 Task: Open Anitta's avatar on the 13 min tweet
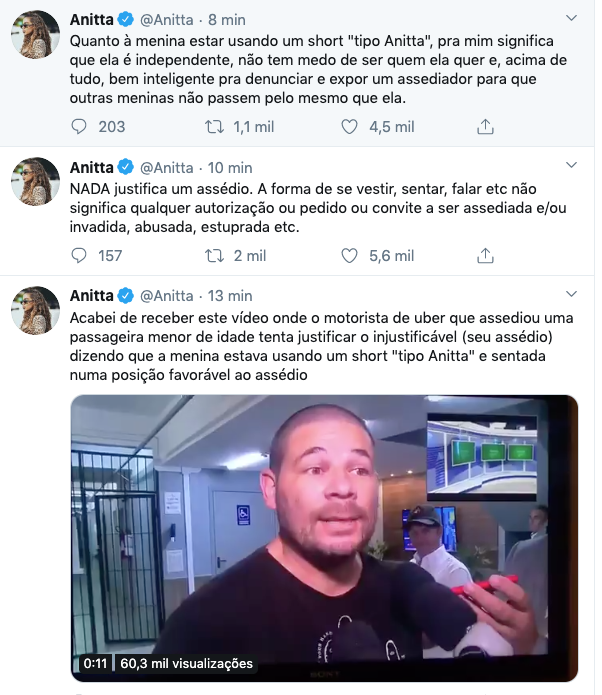pyautogui.click(x=35, y=310)
